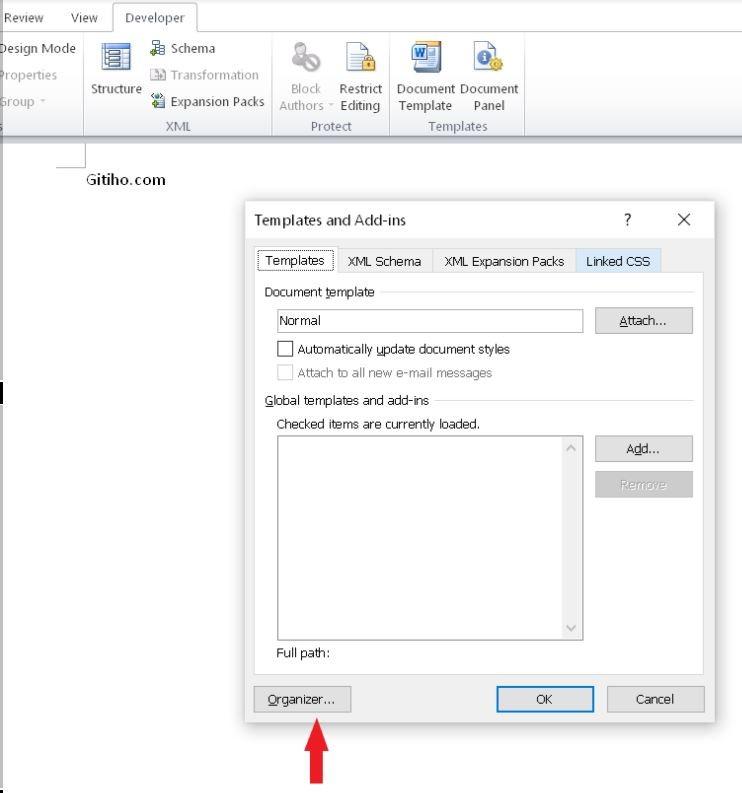Select the Templates dialog tab
This screenshot has width=742, height=793.
[x=295, y=260]
